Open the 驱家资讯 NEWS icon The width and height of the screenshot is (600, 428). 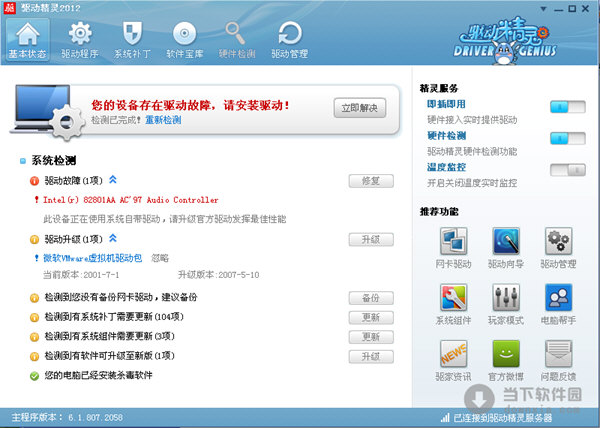coord(453,353)
